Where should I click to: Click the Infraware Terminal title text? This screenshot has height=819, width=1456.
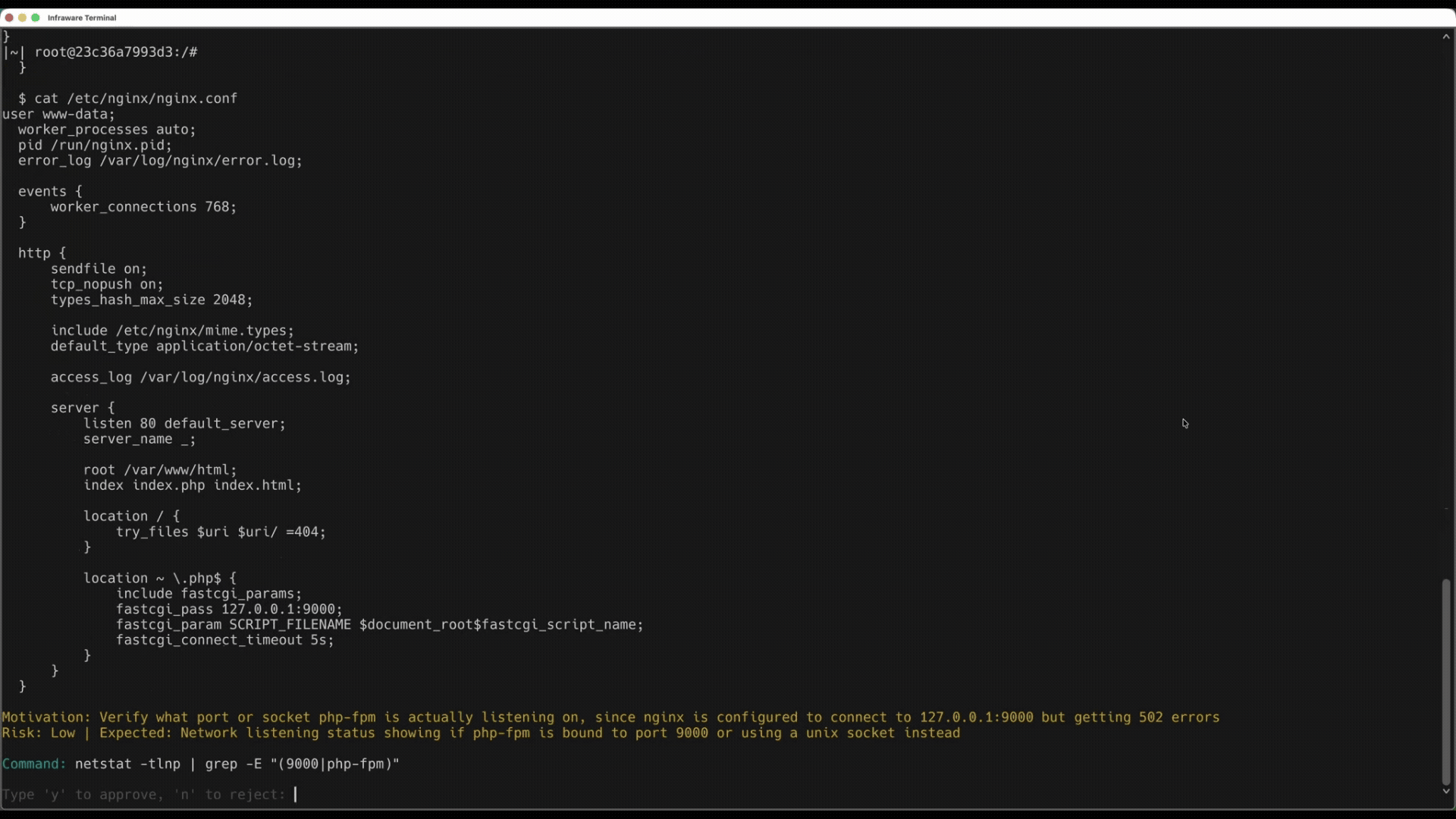81,17
